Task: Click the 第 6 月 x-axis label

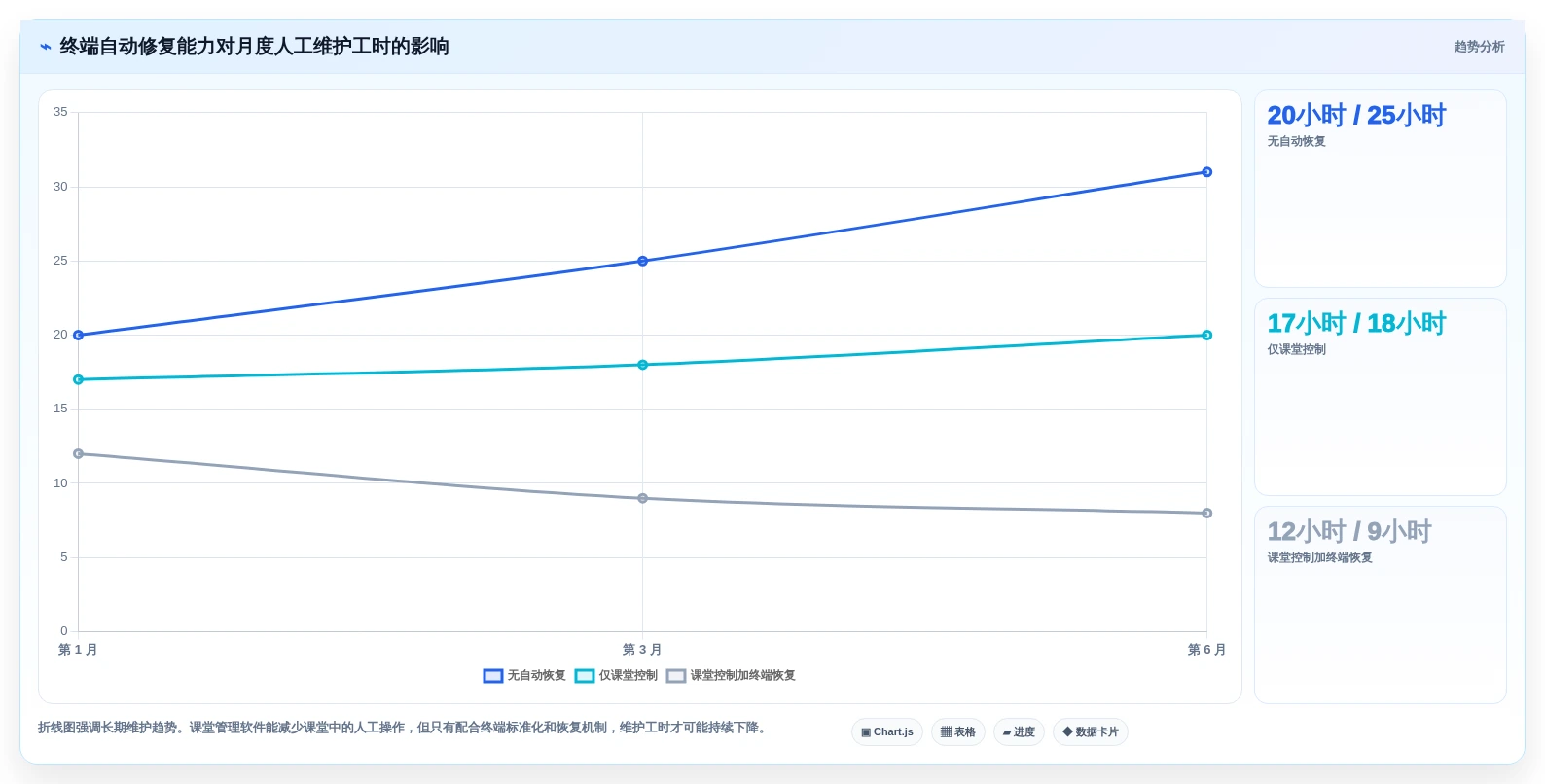Action: [1206, 650]
